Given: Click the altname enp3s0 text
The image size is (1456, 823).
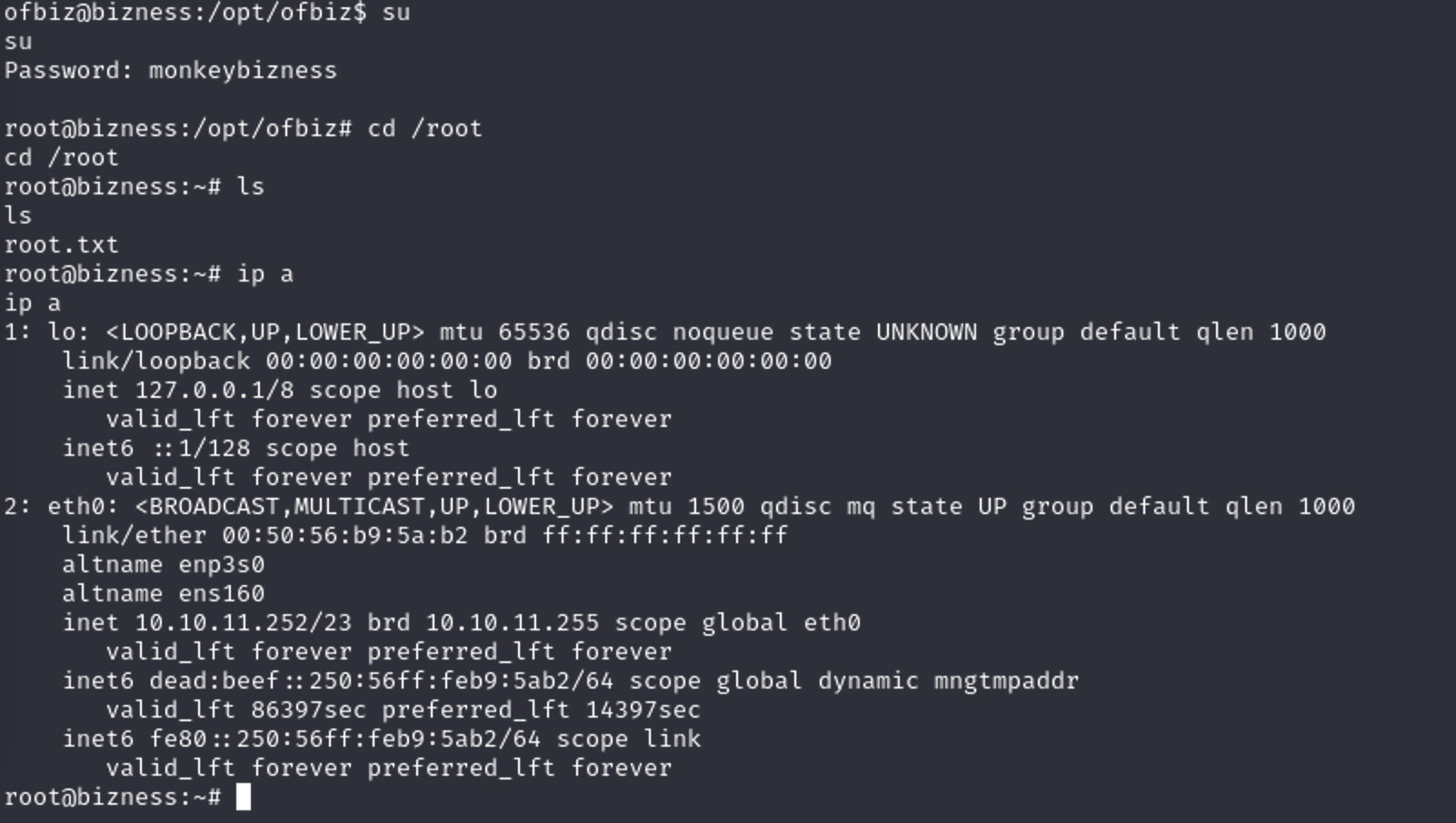Looking at the screenshot, I should [x=164, y=565].
